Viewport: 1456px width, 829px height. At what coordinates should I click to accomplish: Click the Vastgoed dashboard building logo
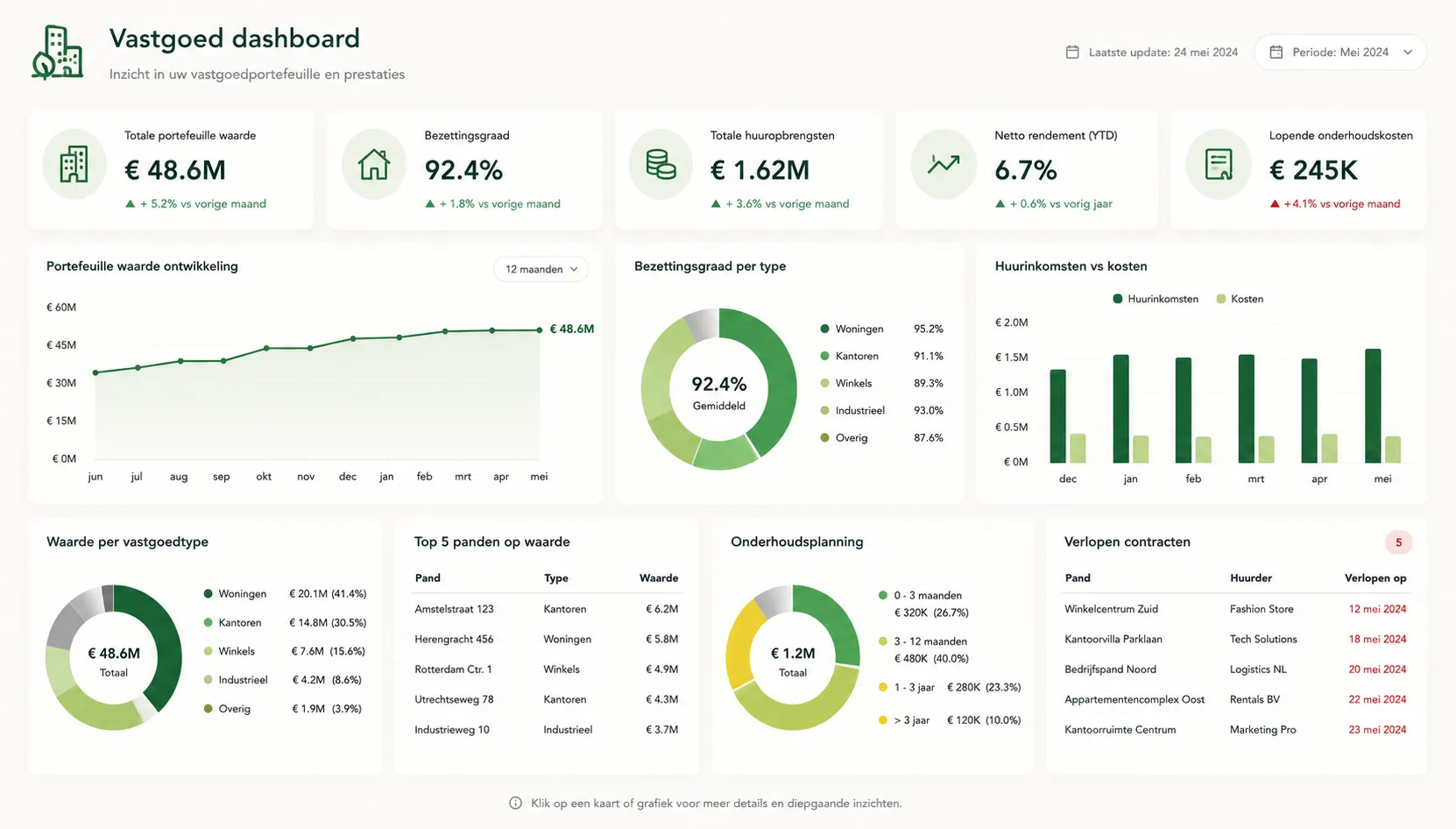click(58, 53)
